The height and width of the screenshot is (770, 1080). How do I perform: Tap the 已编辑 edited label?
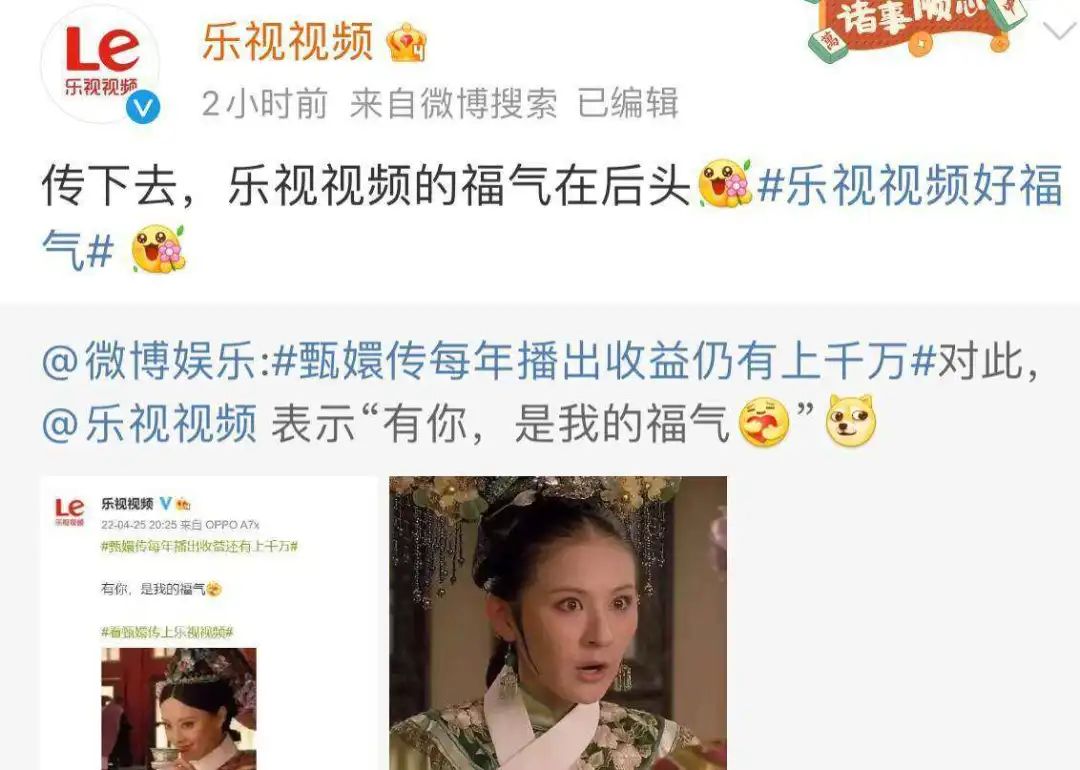628,103
